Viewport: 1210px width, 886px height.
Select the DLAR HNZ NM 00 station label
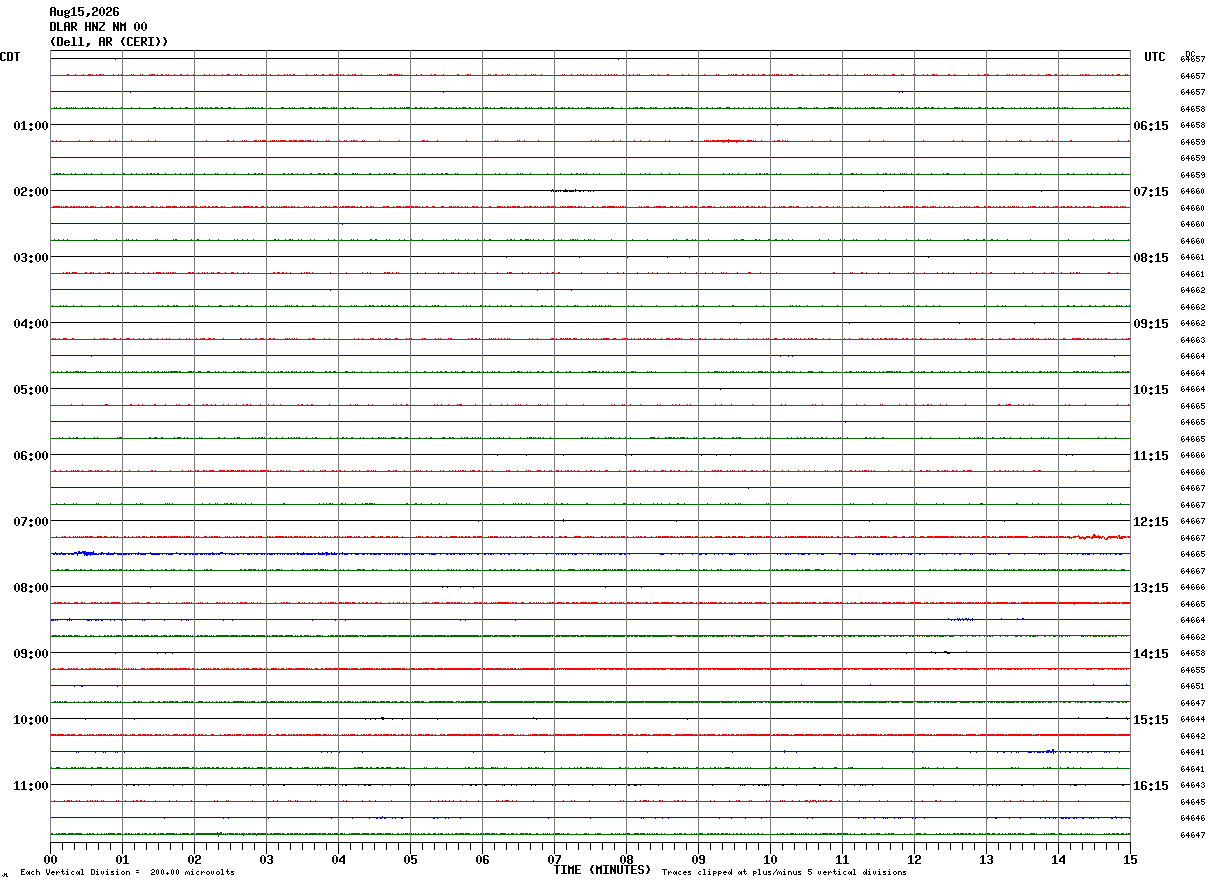pyautogui.click(x=98, y=27)
